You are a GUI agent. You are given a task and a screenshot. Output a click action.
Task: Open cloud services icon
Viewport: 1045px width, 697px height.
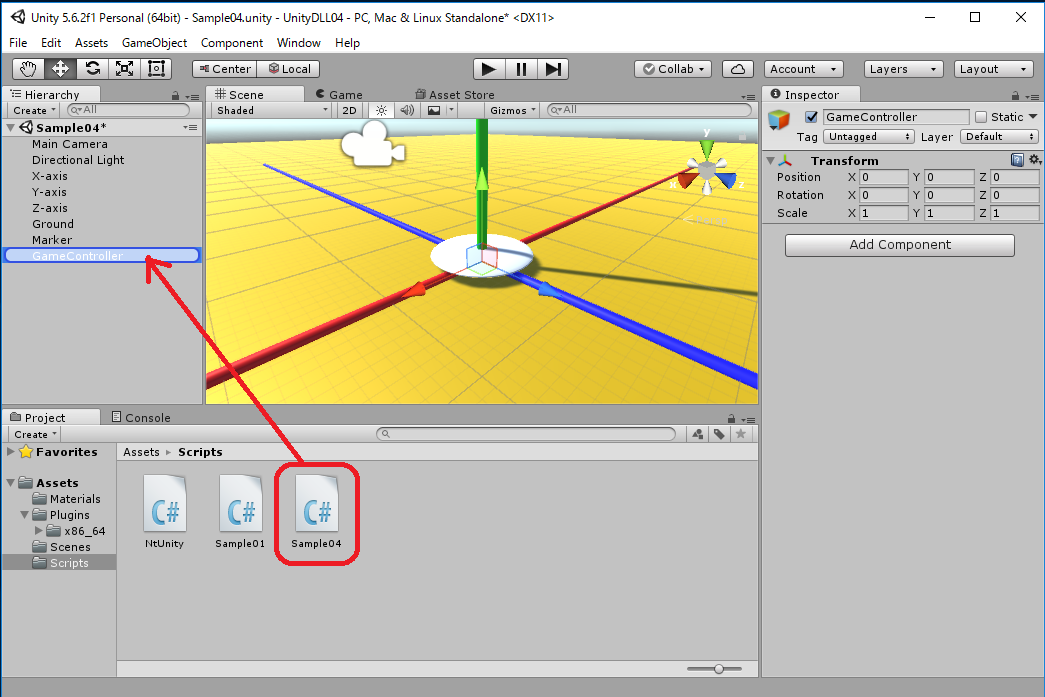[x=738, y=69]
